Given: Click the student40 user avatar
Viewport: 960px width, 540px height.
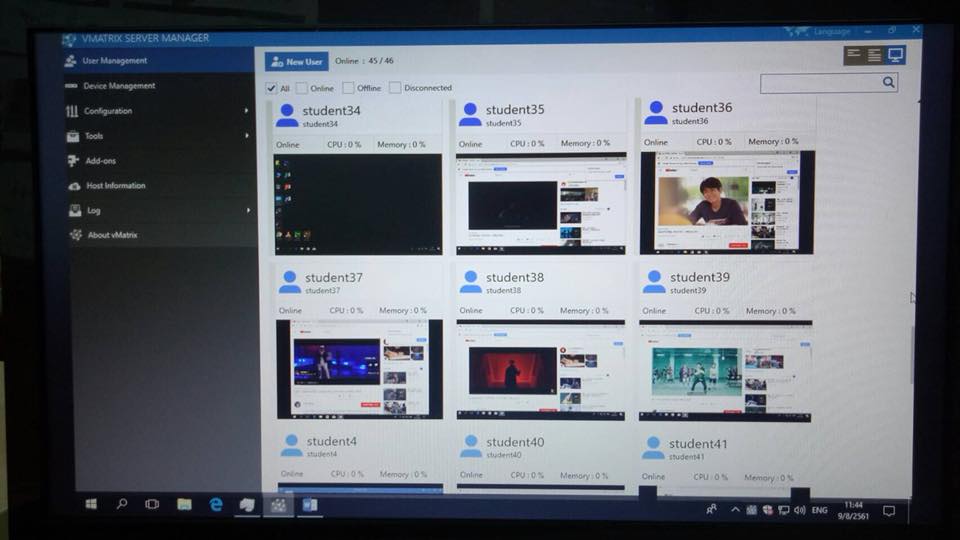Looking at the screenshot, I should pyautogui.click(x=470, y=446).
